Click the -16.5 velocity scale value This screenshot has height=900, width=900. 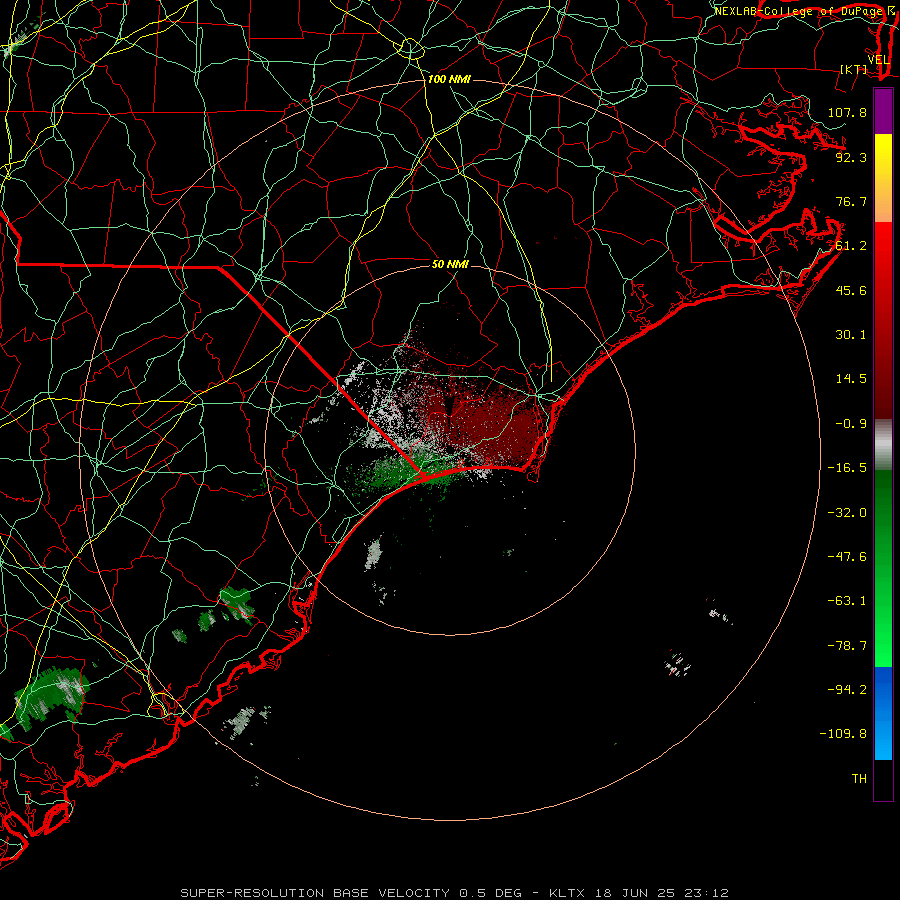(x=847, y=468)
